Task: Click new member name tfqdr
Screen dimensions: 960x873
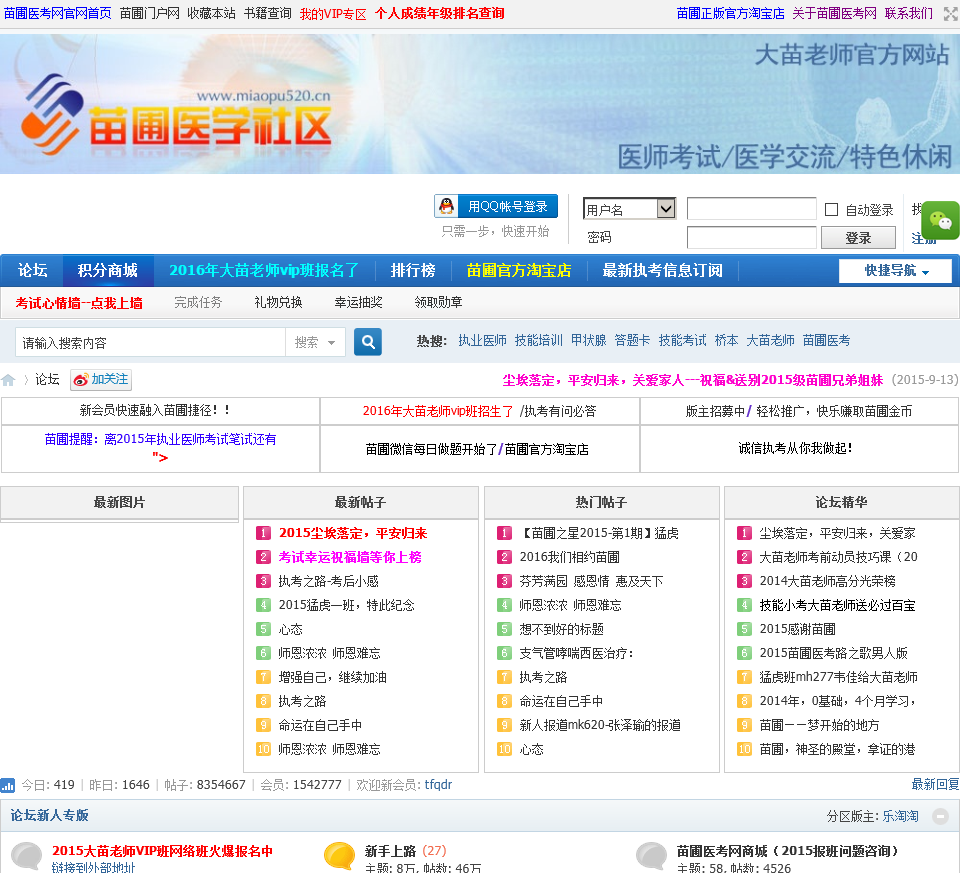Action: coord(438,785)
